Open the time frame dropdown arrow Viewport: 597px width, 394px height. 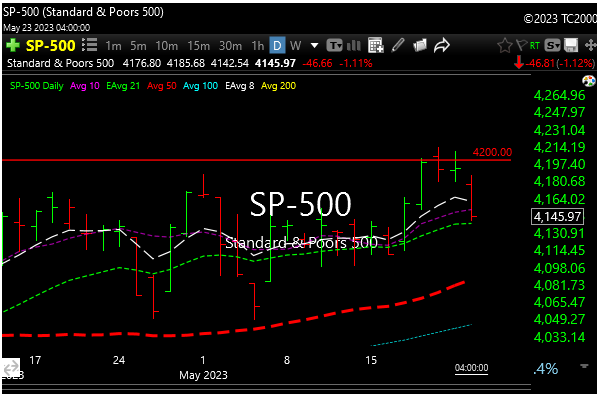314,46
